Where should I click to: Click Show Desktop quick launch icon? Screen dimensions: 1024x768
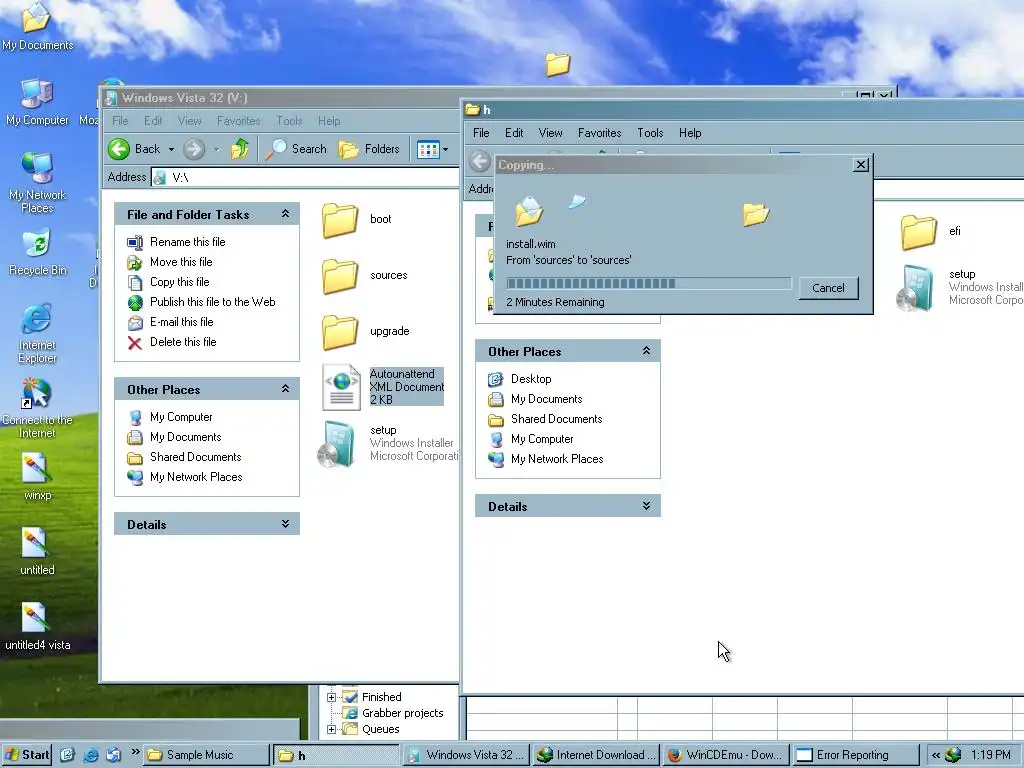coord(67,755)
